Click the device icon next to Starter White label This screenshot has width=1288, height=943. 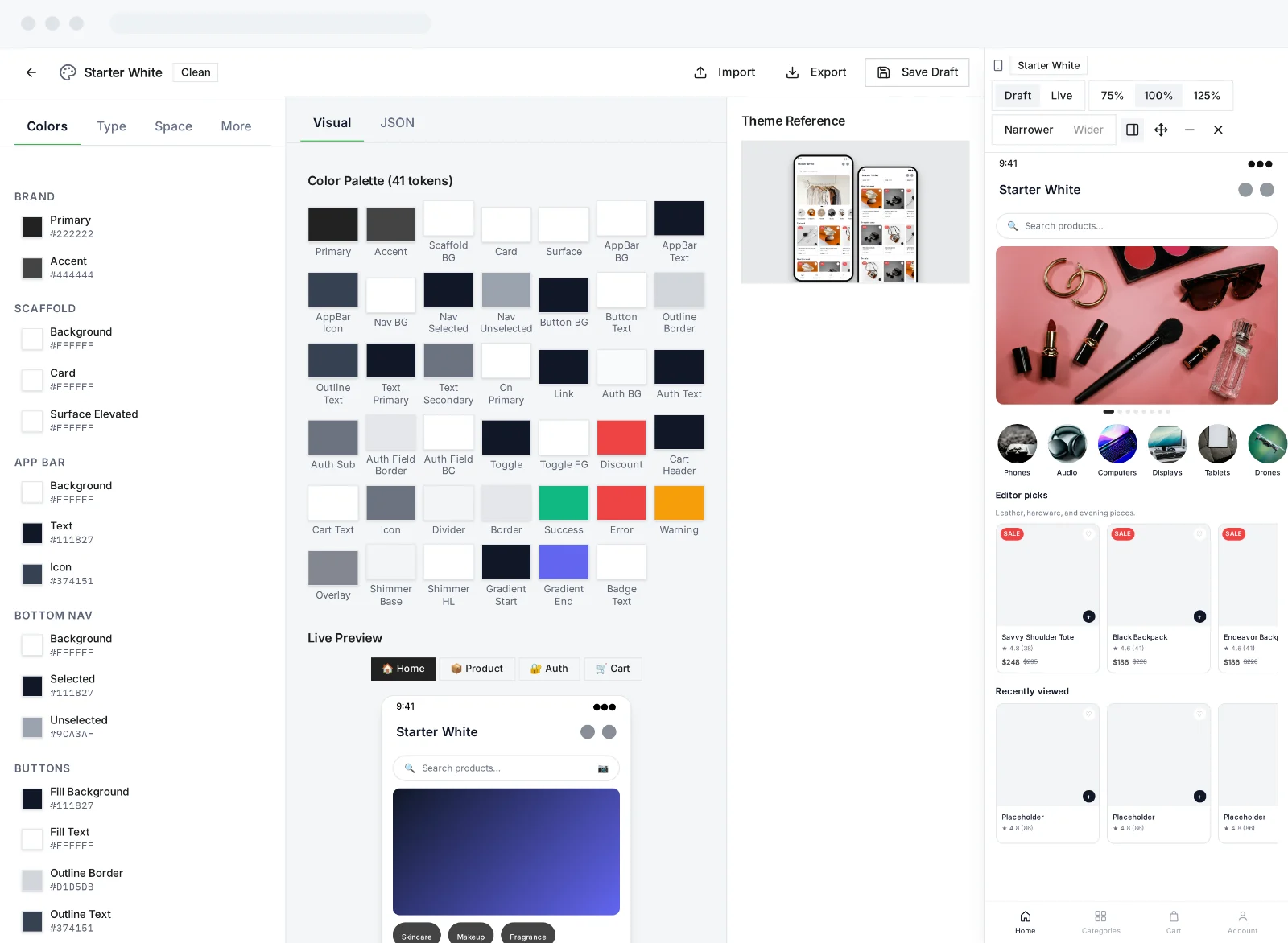pos(998,65)
